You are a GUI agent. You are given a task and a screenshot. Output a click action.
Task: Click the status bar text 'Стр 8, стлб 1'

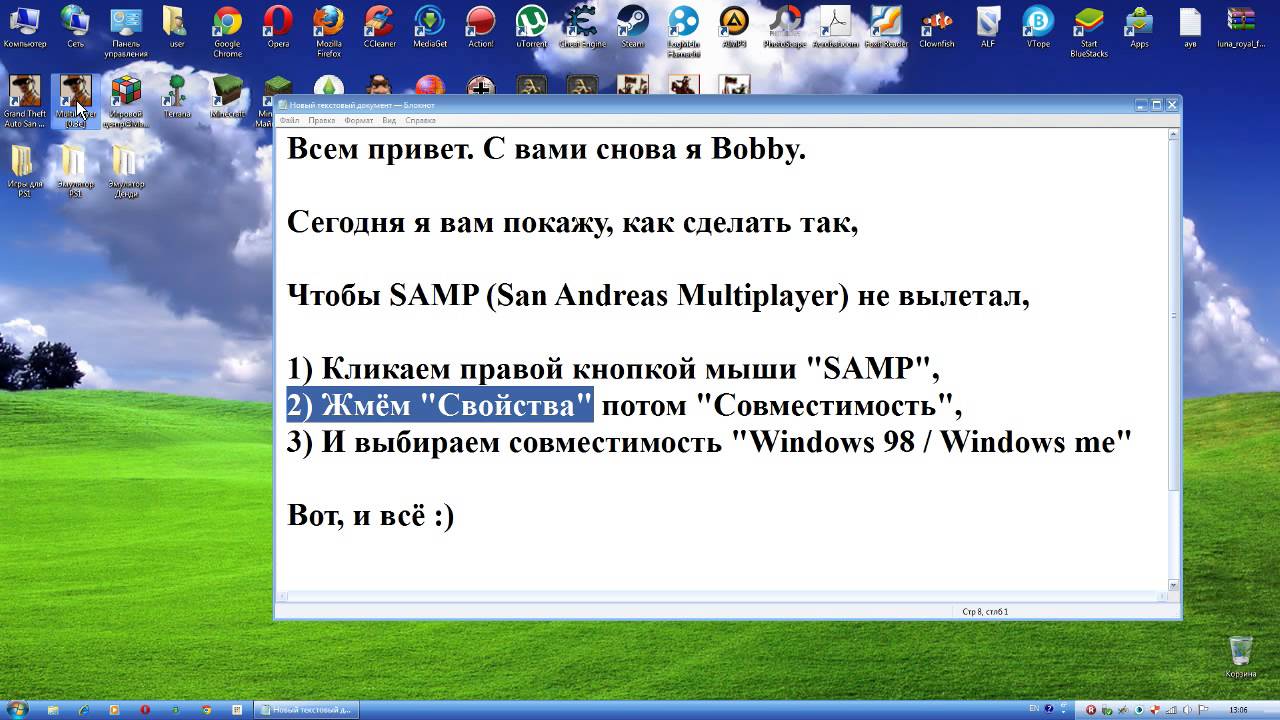pos(985,611)
